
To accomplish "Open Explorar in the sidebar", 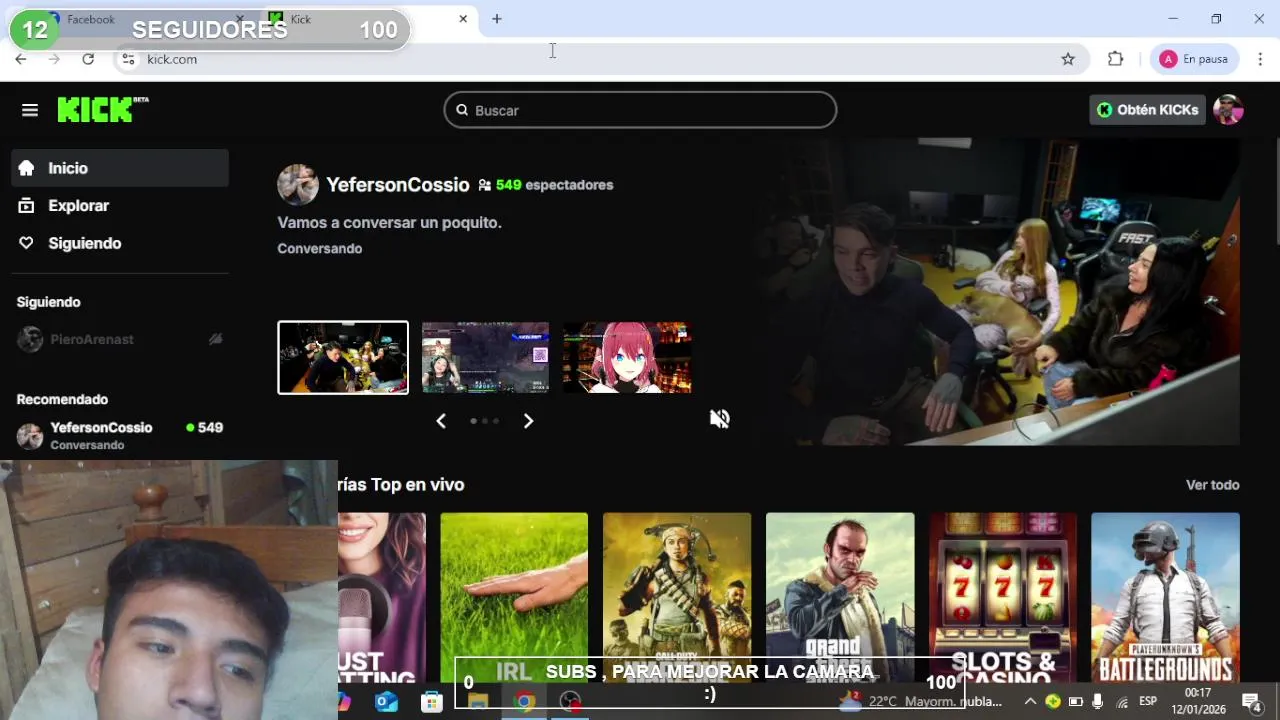I will coord(120,205).
